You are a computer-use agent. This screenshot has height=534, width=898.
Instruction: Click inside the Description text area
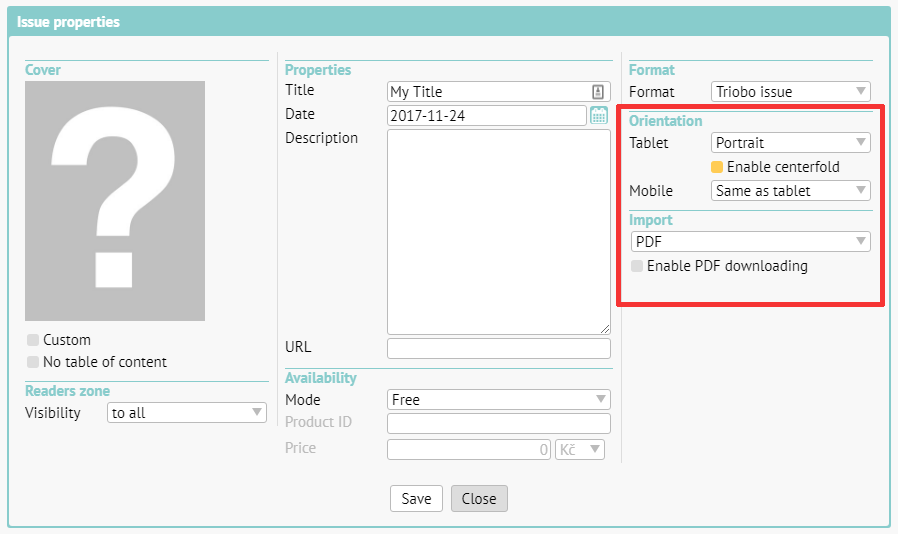point(499,231)
